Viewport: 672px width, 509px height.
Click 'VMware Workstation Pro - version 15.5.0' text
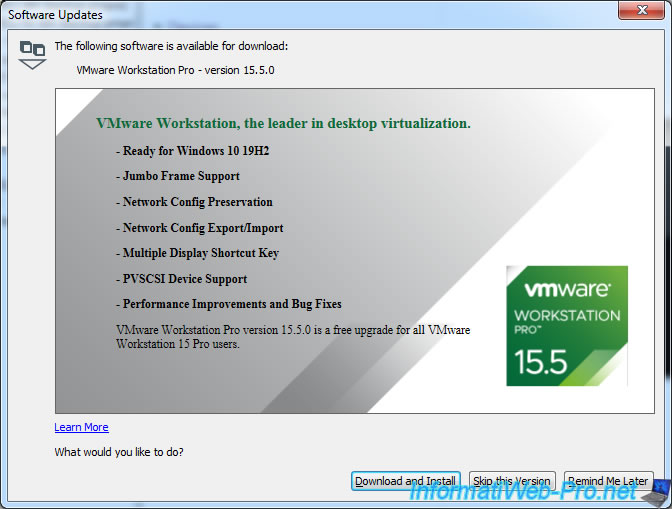coord(175,70)
